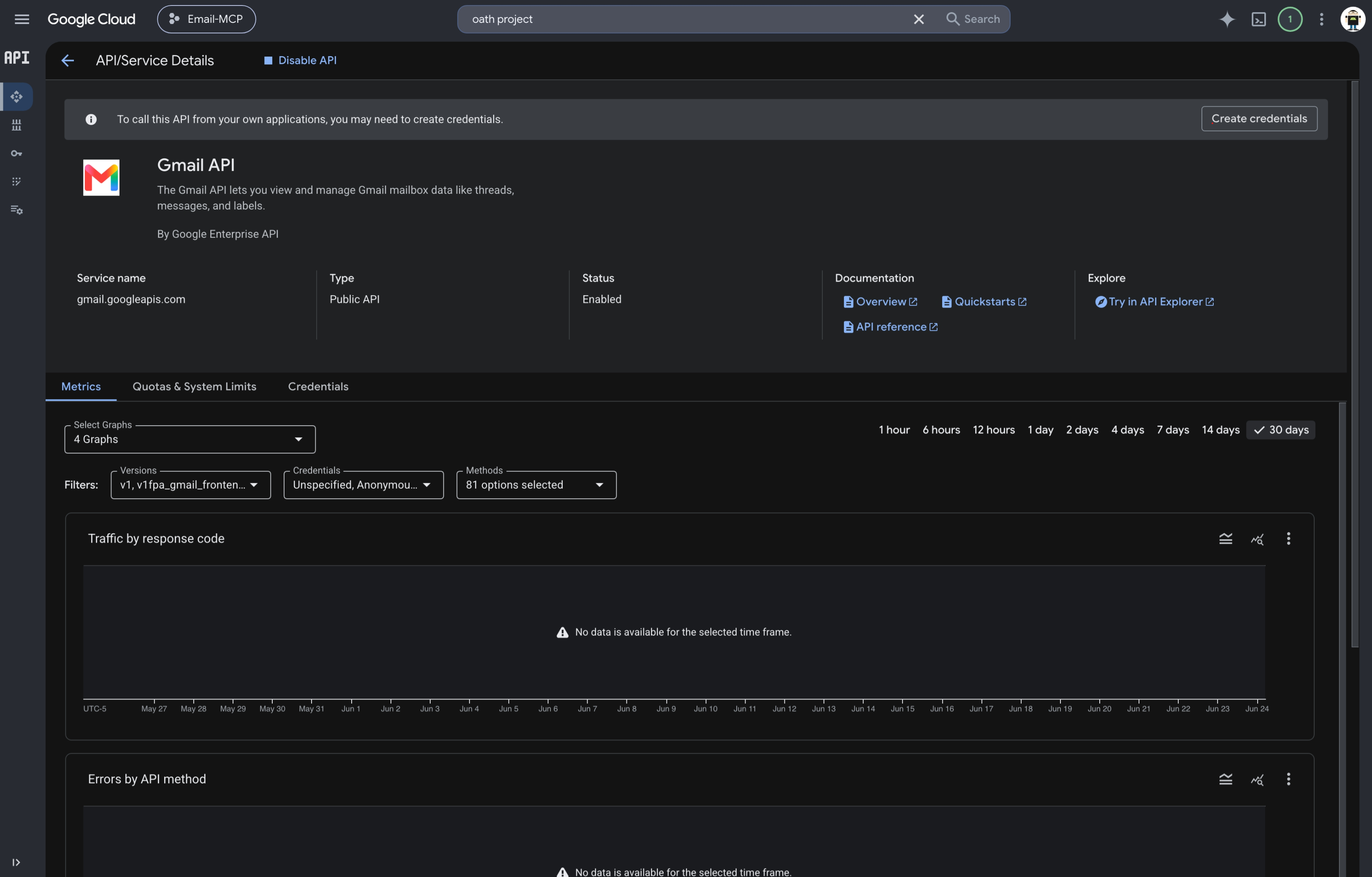Viewport: 1372px width, 877px height.
Task: Click Create credentials button
Action: tap(1259, 119)
